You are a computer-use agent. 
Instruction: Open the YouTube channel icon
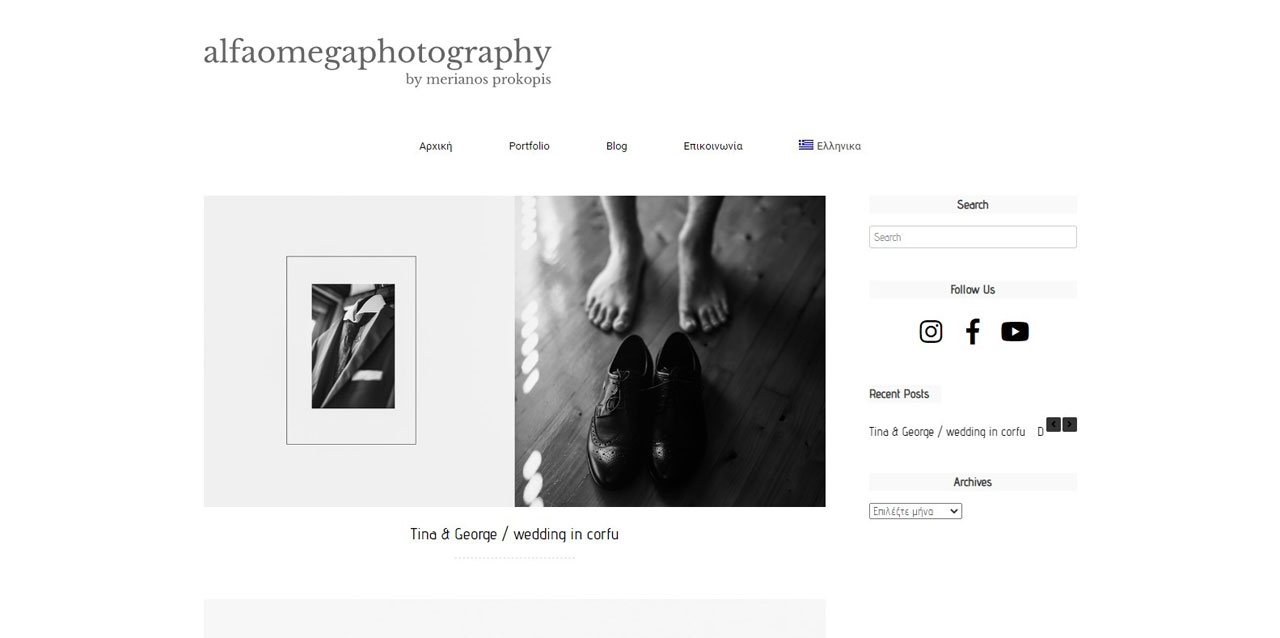click(x=1014, y=332)
